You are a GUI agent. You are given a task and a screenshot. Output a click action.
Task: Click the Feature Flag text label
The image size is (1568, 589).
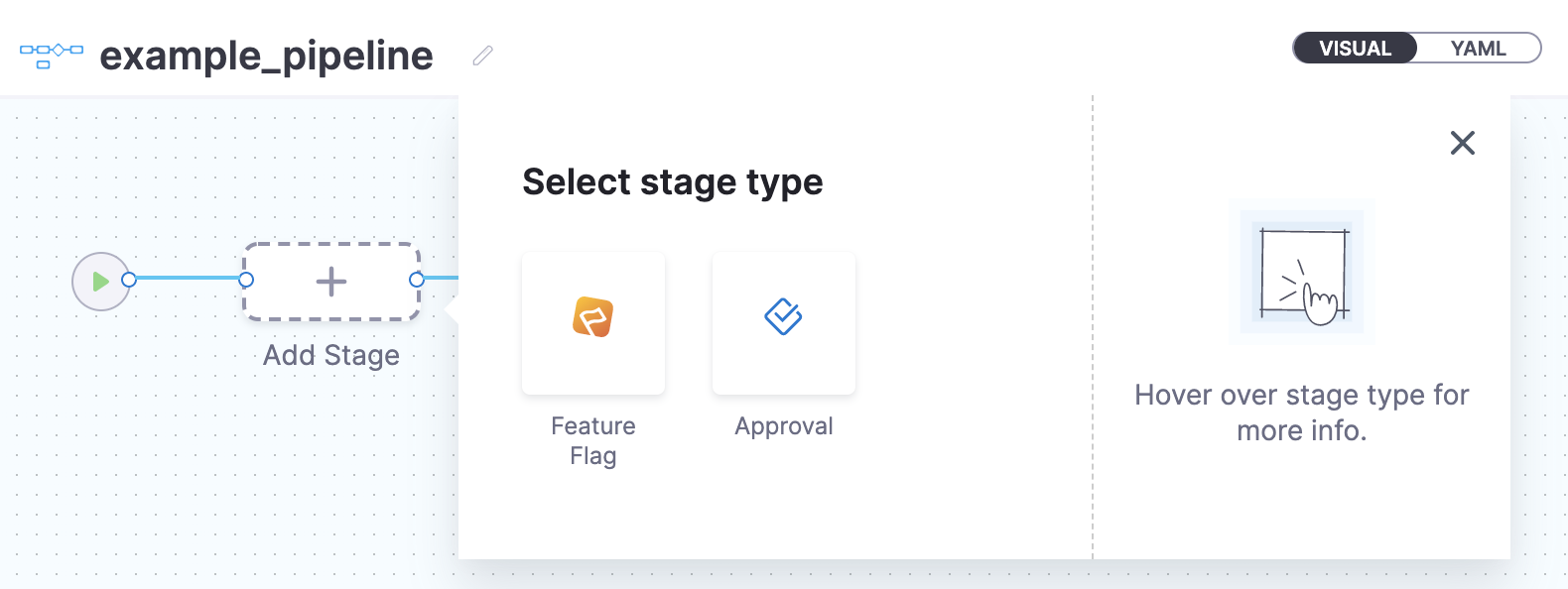pyautogui.click(x=593, y=440)
